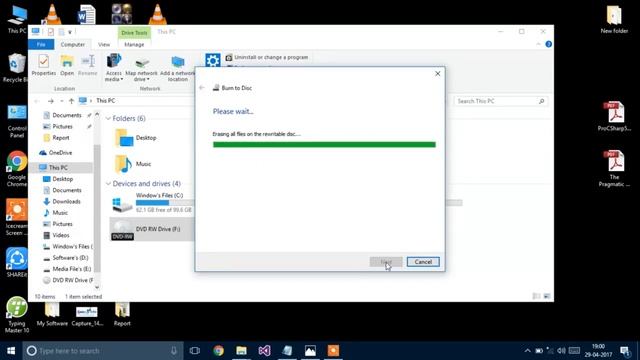Viewport: 640px width, 360px height.
Task: Click the Explorer forward navigation arrow
Action: pyautogui.click(x=51, y=101)
